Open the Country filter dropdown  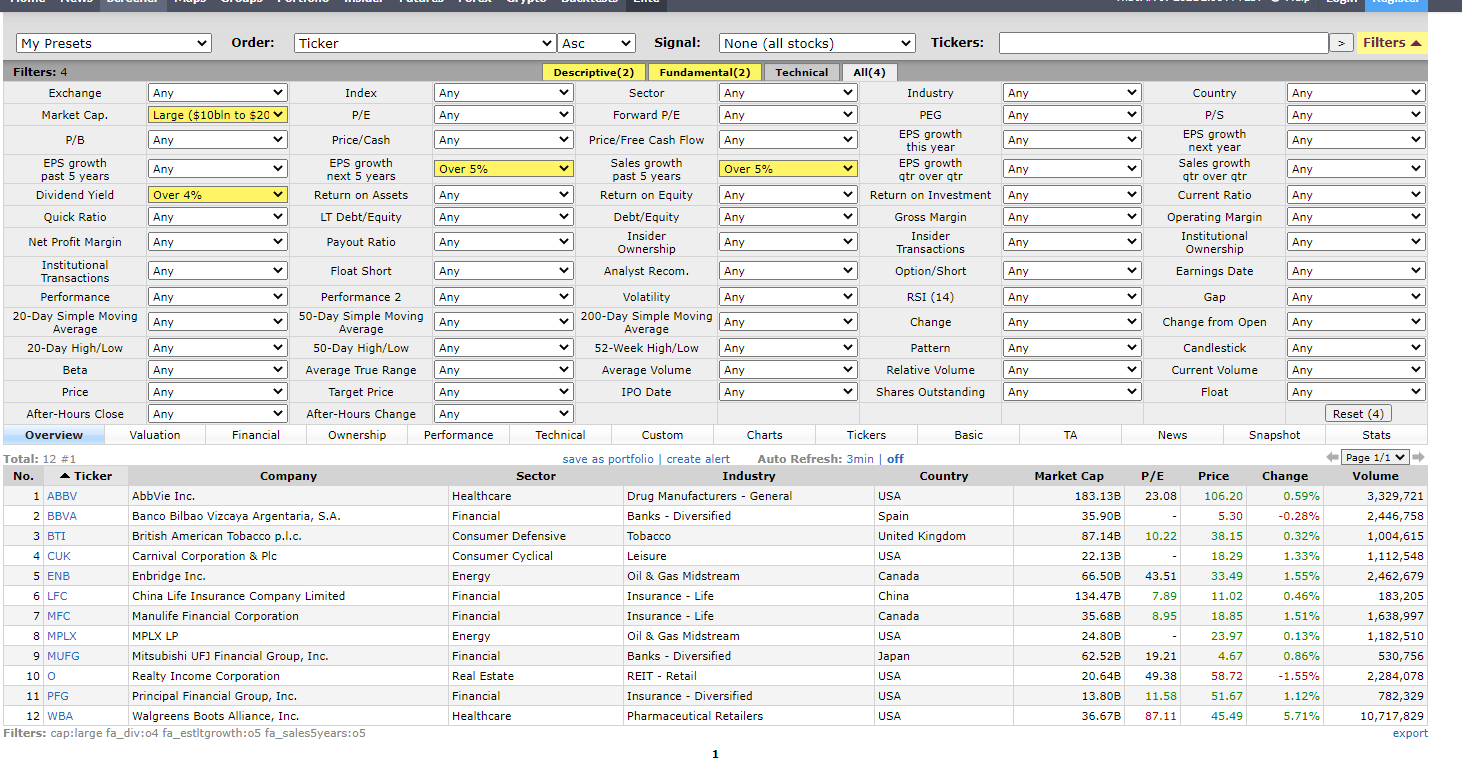coord(1356,93)
